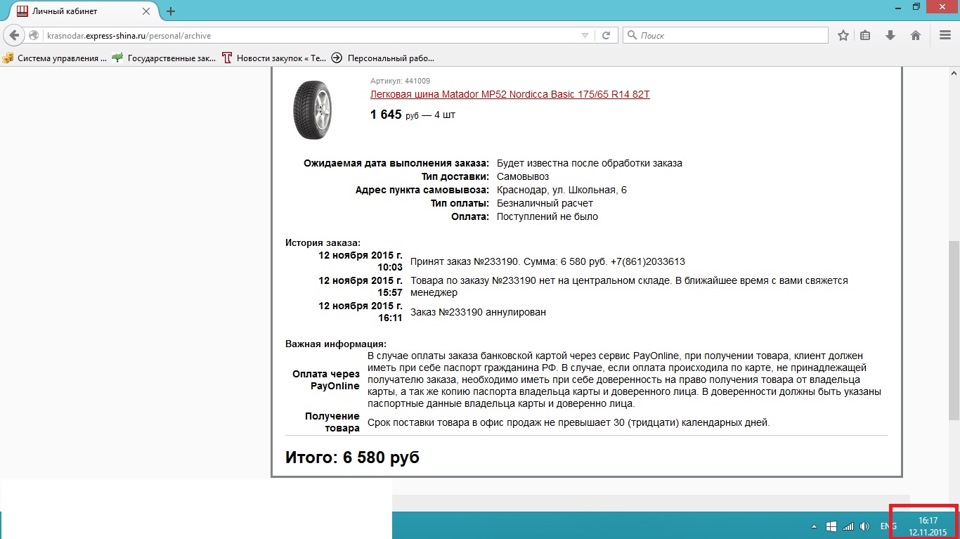The width and height of the screenshot is (960, 539).
Task: Open Matador MP52 Nordicca Basic tire link
Action: click(509, 94)
